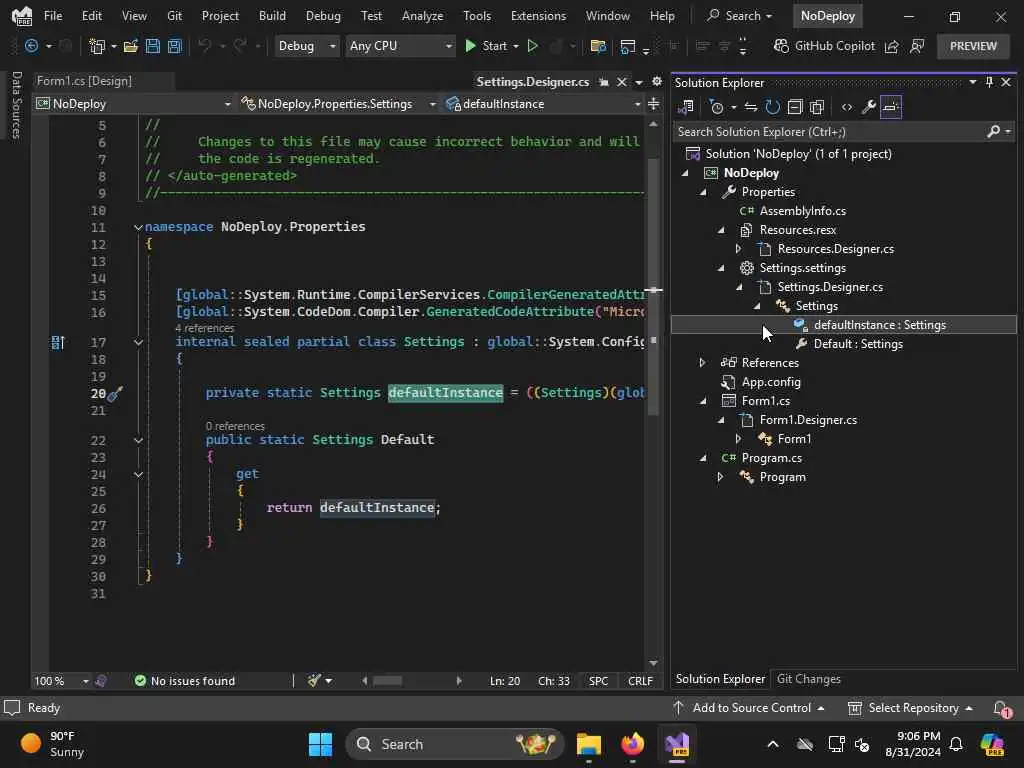Click the Collapse All icon in Solution Explorer
Viewport: 1024px width, 768px height.
coord(795,107)
